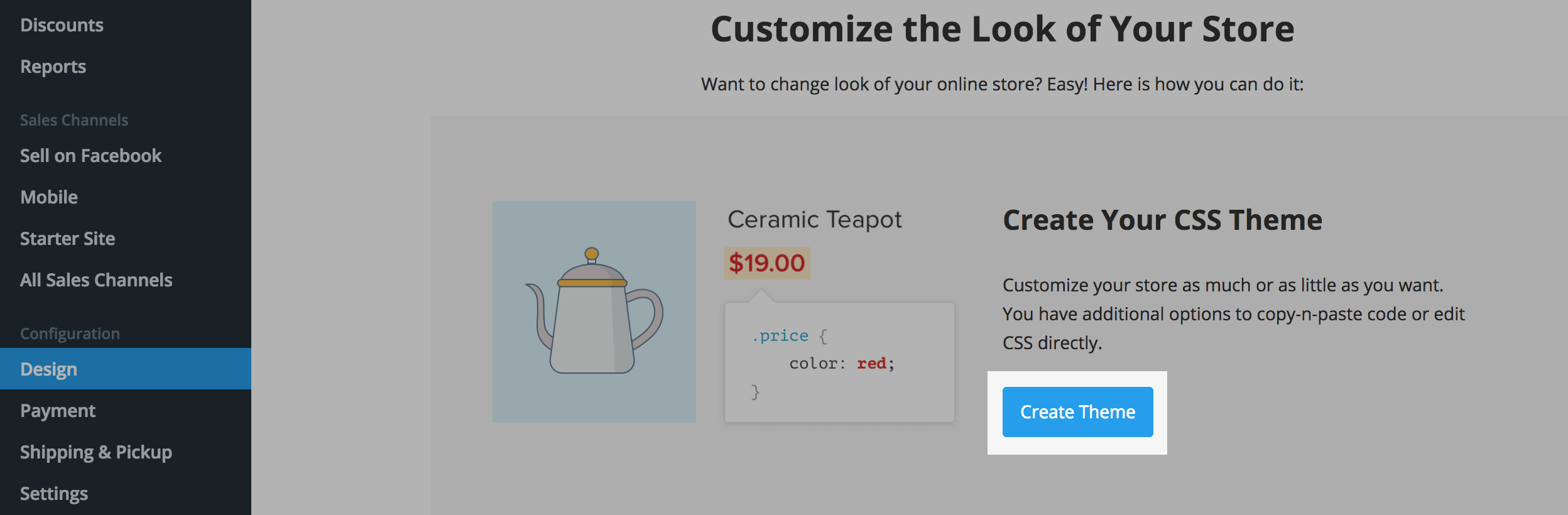
Task: Click the Create Theme button
Action: pyautogui.click(x=1077, y=412)
